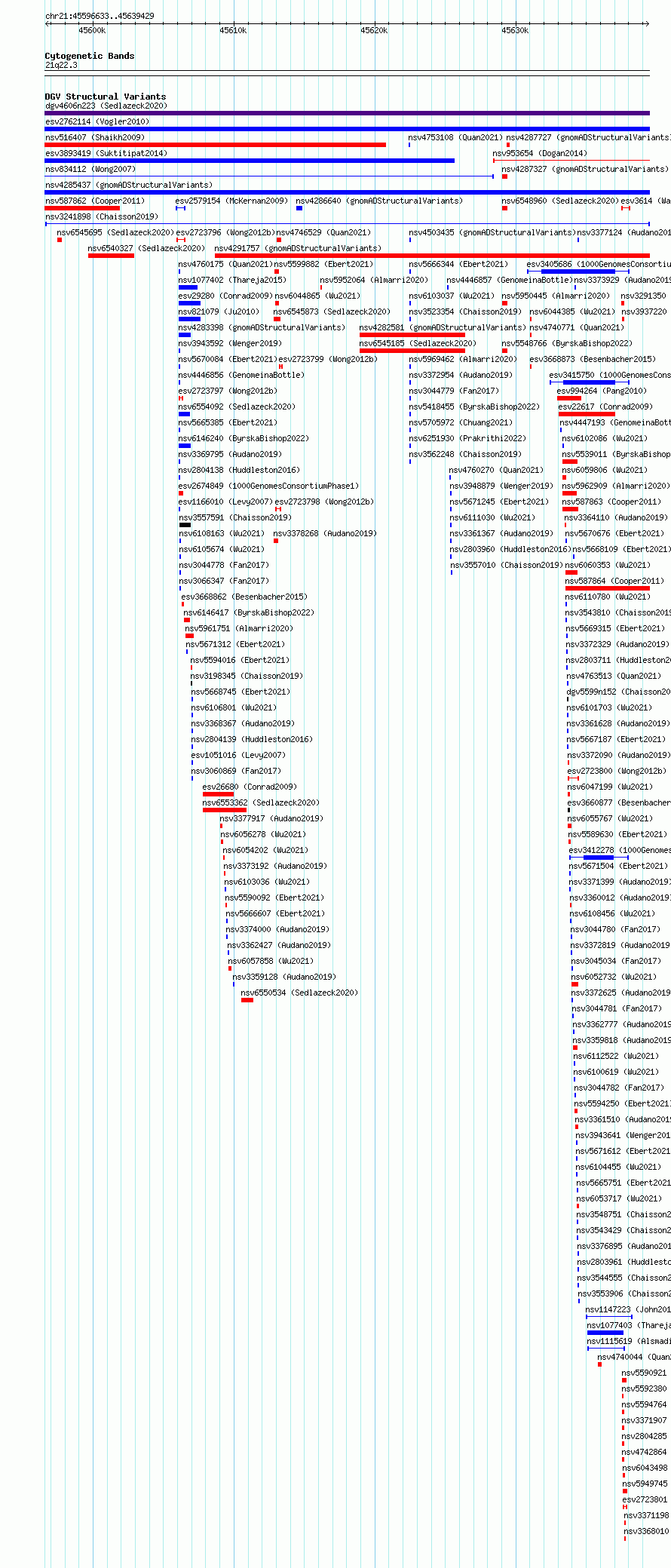Click nsv4760175 (Quan2021) variant
The width and height of the screenshot is (671, 1568).
click(x=225, y=265)
